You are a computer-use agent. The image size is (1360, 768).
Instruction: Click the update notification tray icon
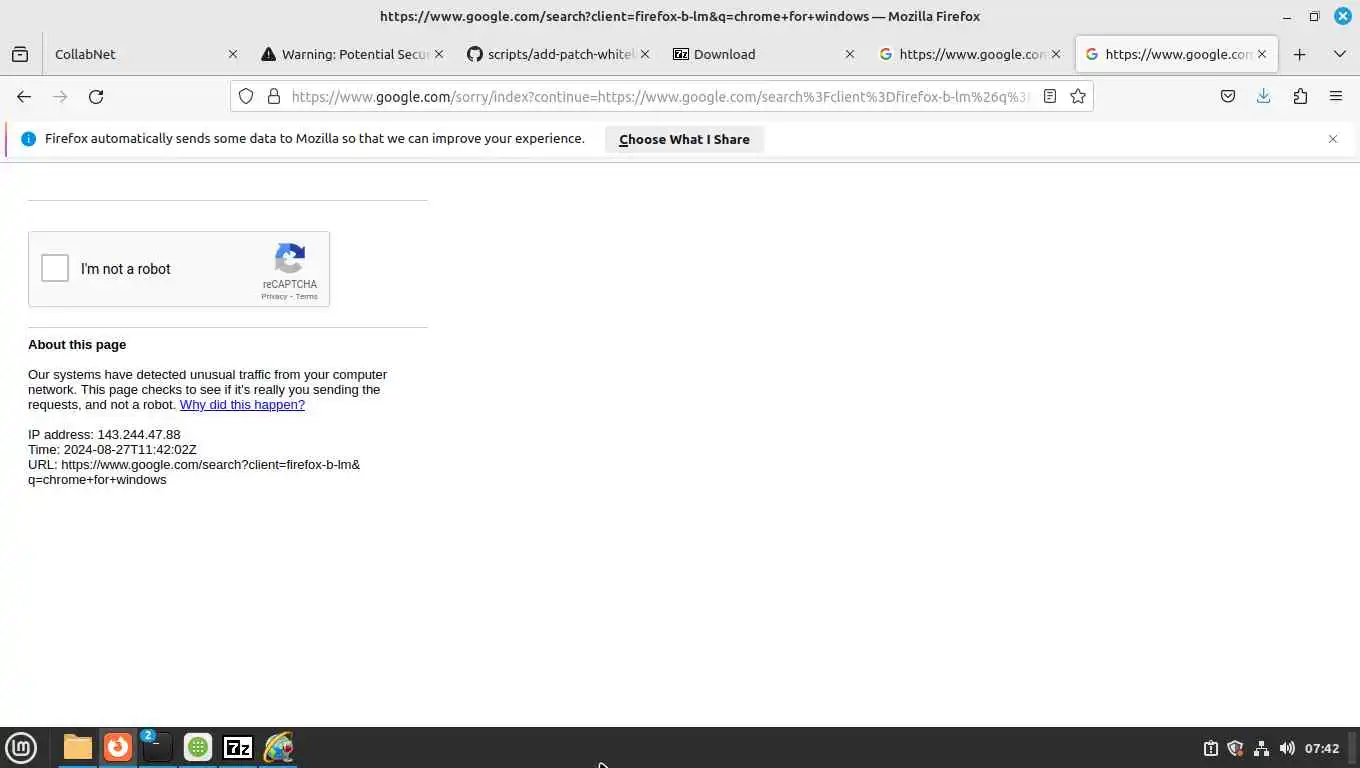(1210, 748)
